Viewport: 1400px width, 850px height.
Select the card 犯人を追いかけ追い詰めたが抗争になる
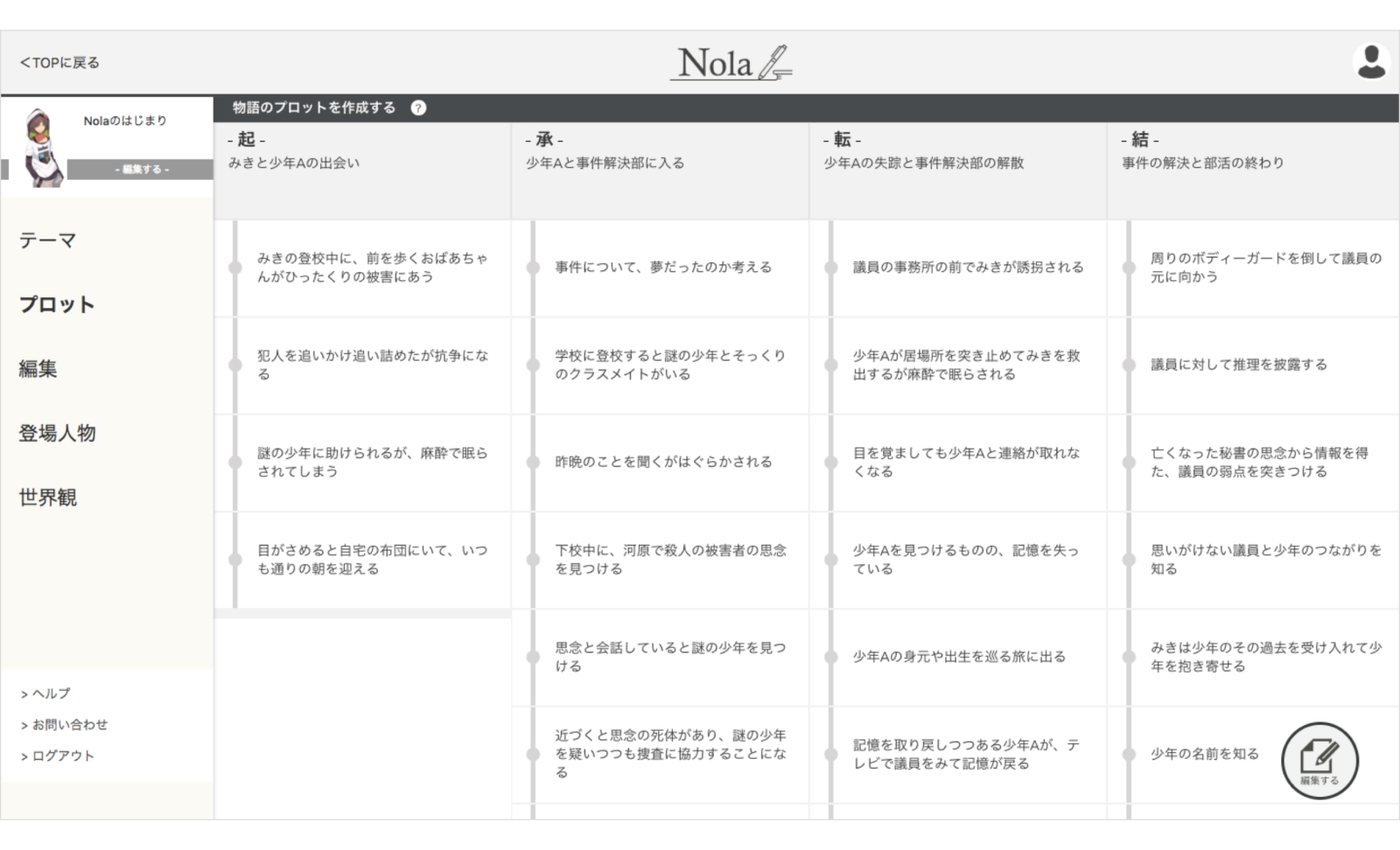(x=363, y=365)
